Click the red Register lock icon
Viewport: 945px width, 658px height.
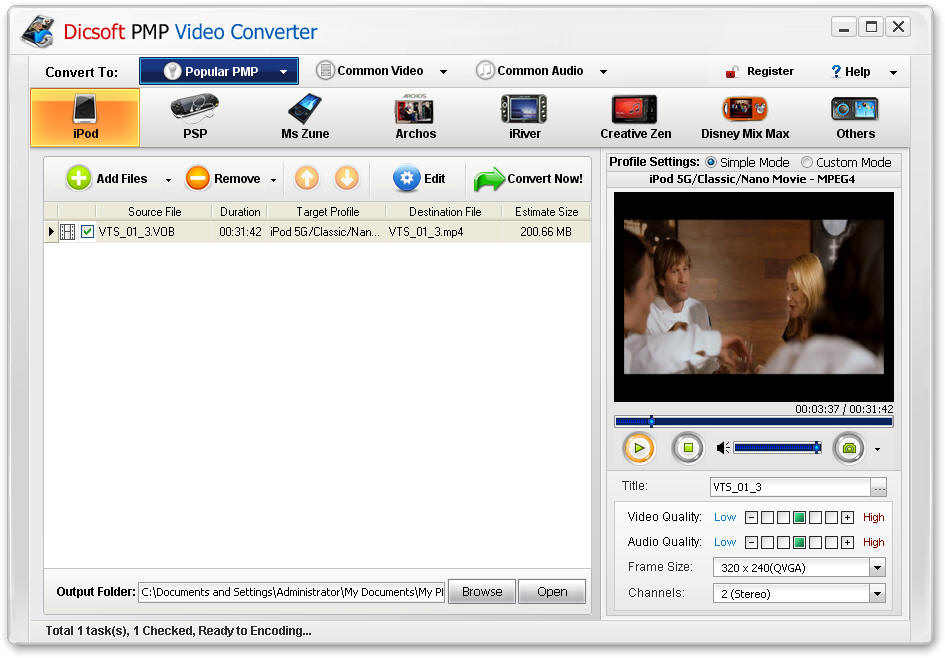coord(732,72)
